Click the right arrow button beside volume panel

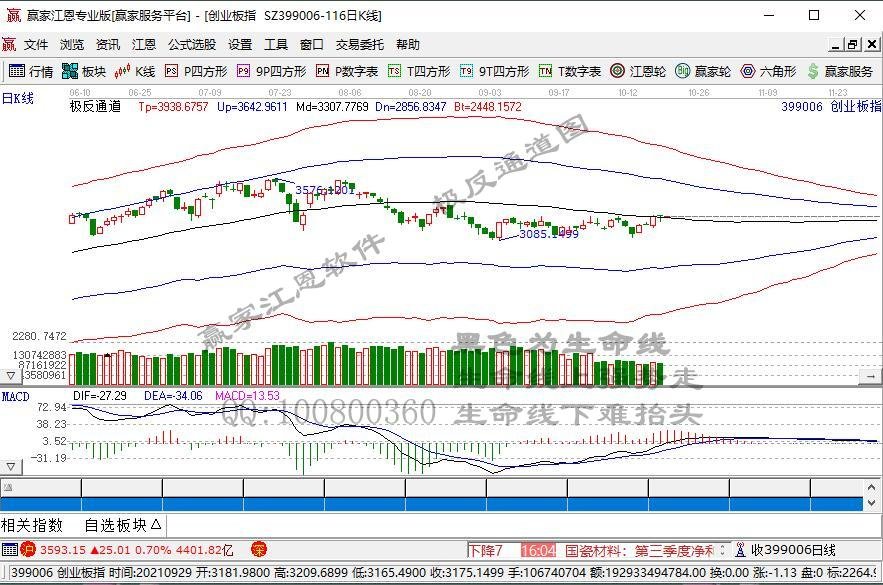871,376
